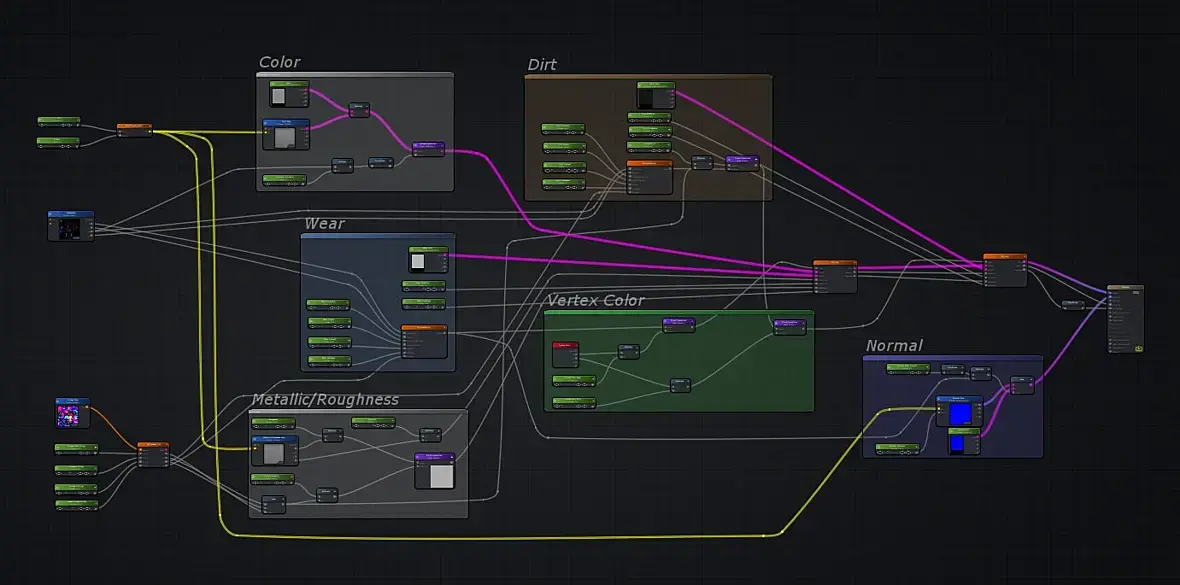Select the Color frame title label
The height and width of the screenshot is (585, 1180).
click(279, 62)
